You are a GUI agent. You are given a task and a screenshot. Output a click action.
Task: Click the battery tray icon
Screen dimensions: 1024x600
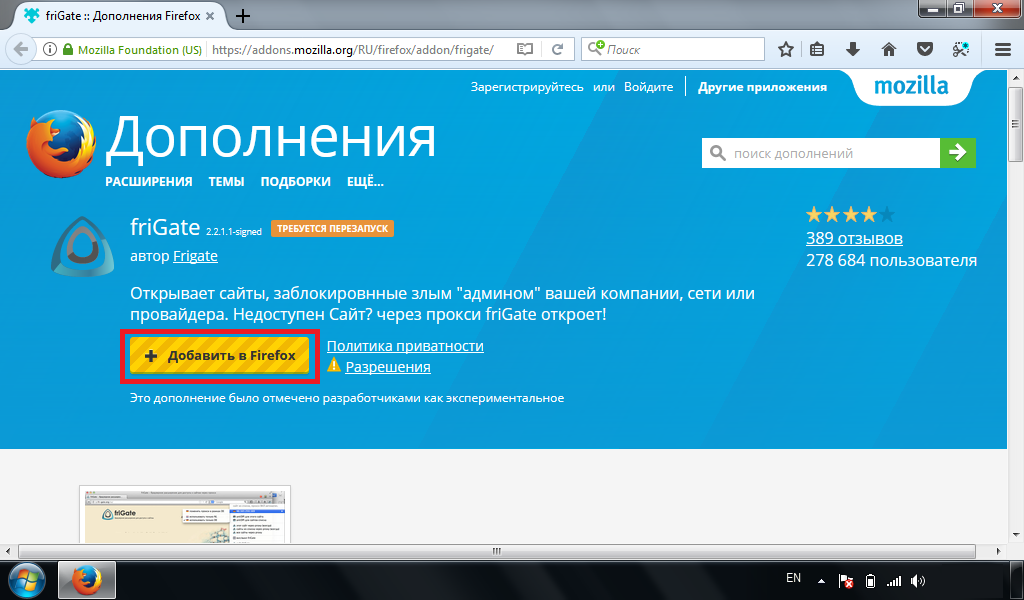tap(870, 581)
